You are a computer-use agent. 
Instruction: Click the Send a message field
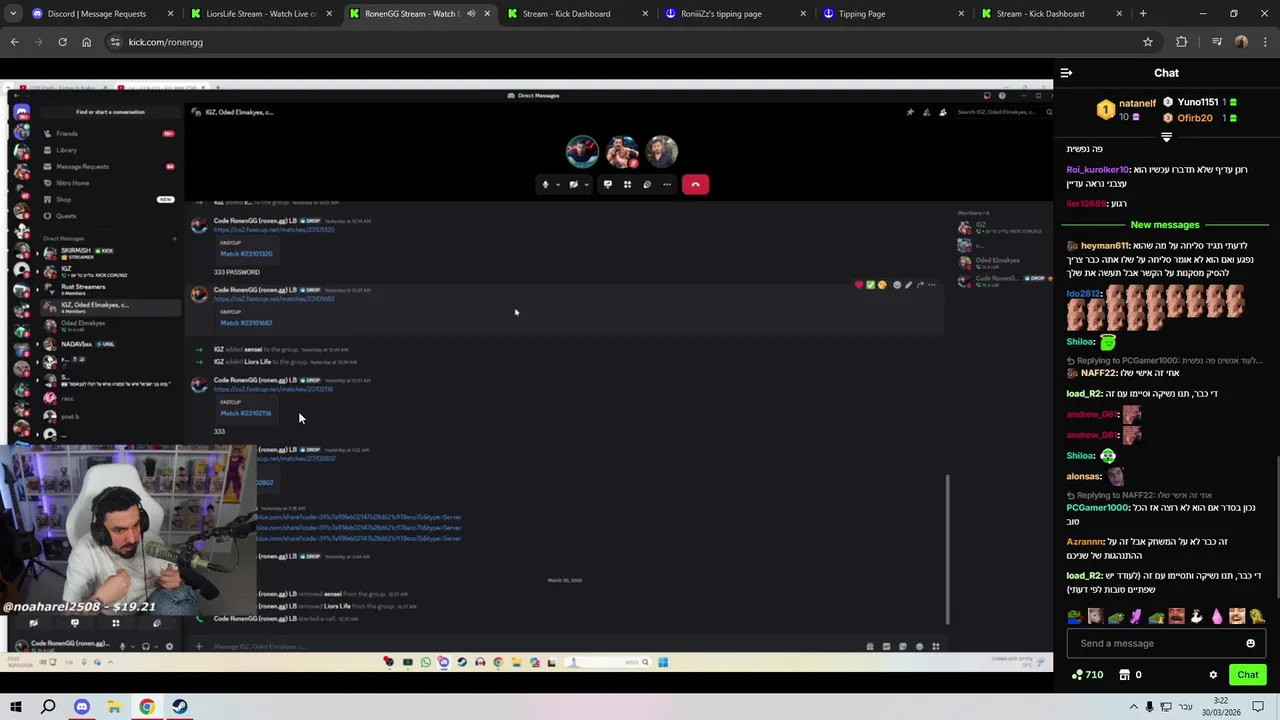[x=1166, y=643]
